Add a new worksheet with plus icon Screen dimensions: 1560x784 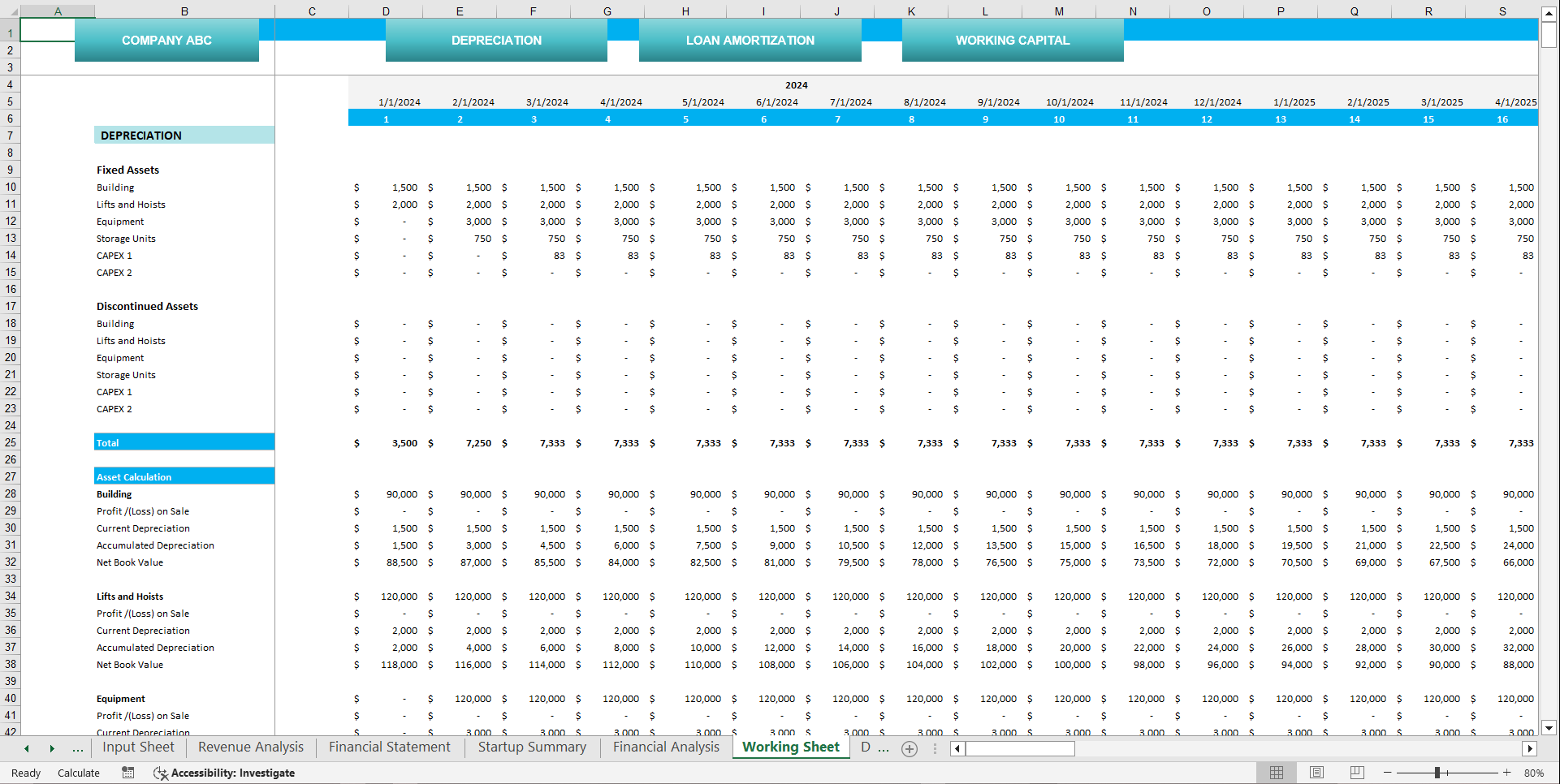click(x=909, y=748)
